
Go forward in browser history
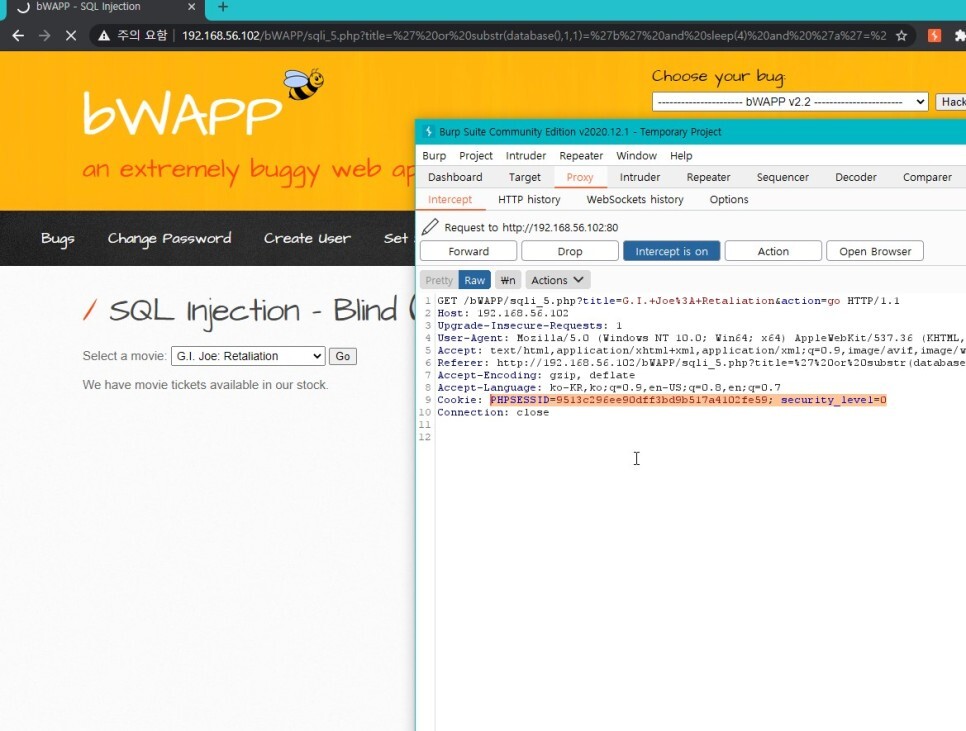44,36
